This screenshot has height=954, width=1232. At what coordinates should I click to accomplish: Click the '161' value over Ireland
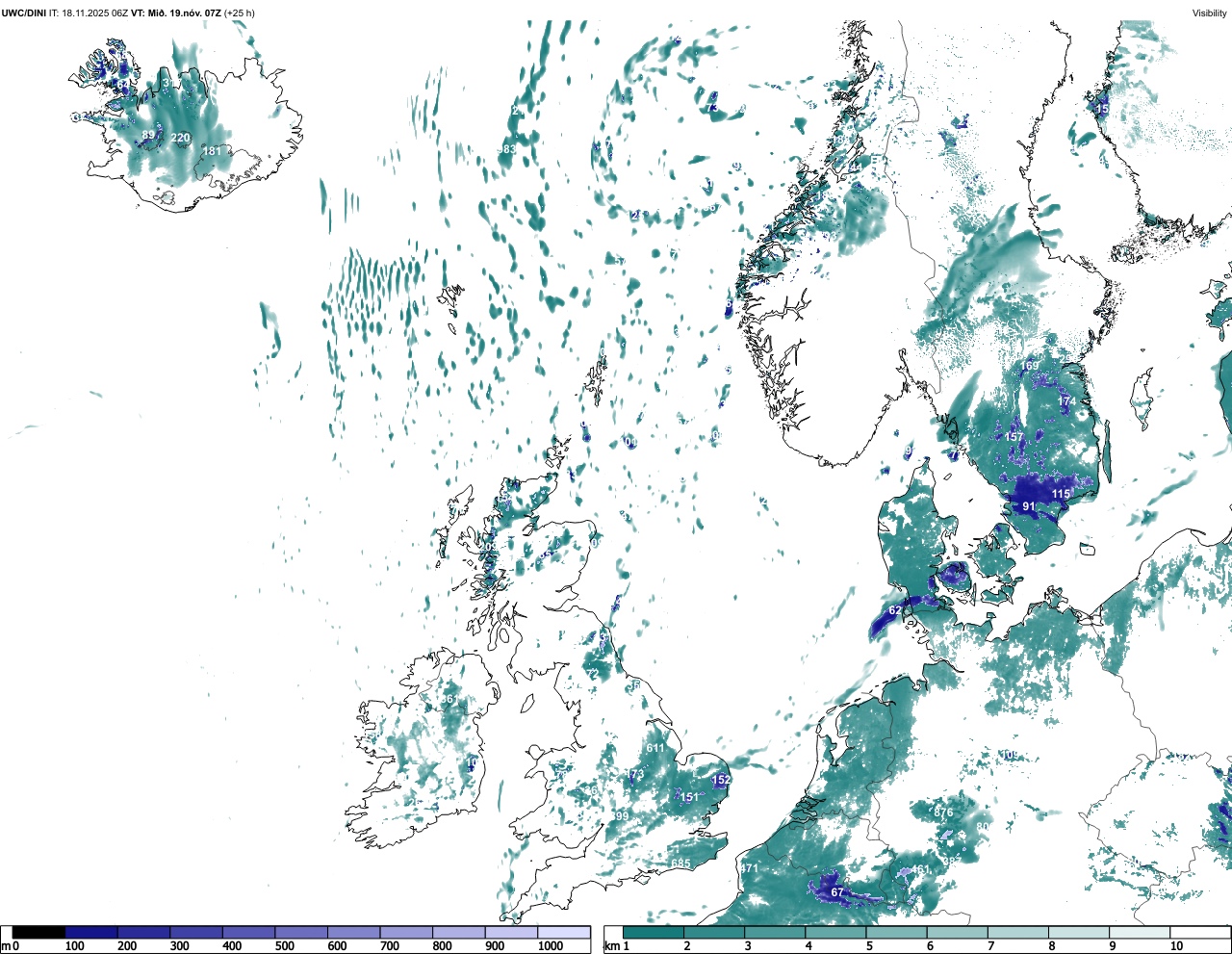449,700
